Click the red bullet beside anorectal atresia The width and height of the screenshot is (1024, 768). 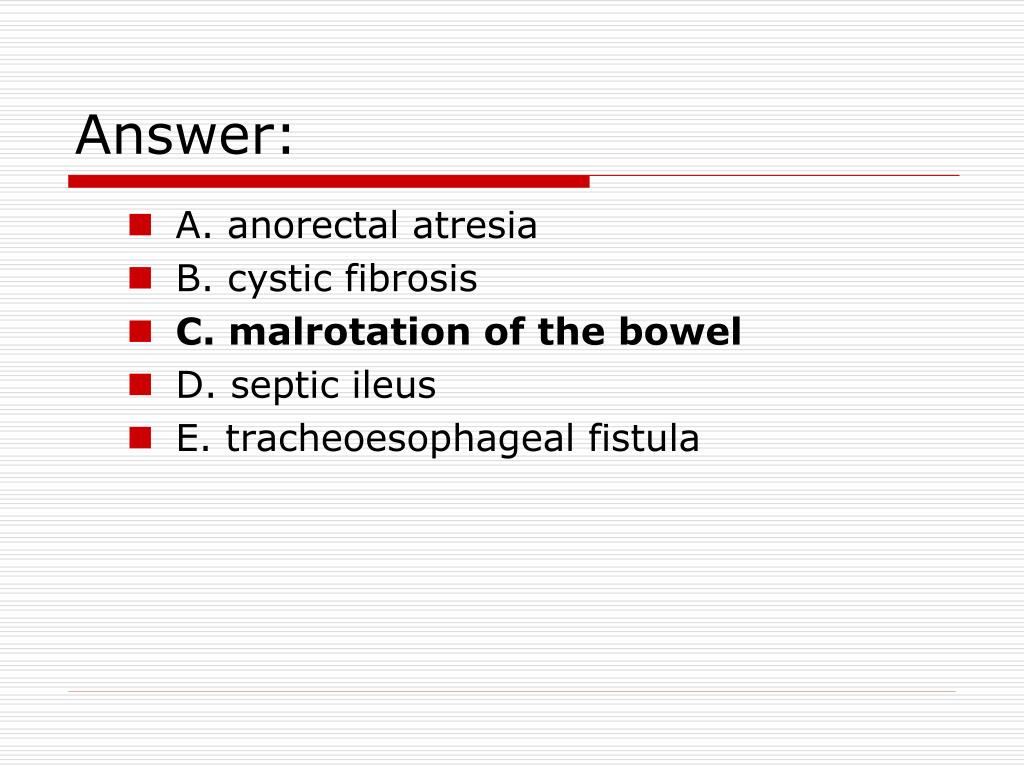pyautogui.click(x=140, y=225)
